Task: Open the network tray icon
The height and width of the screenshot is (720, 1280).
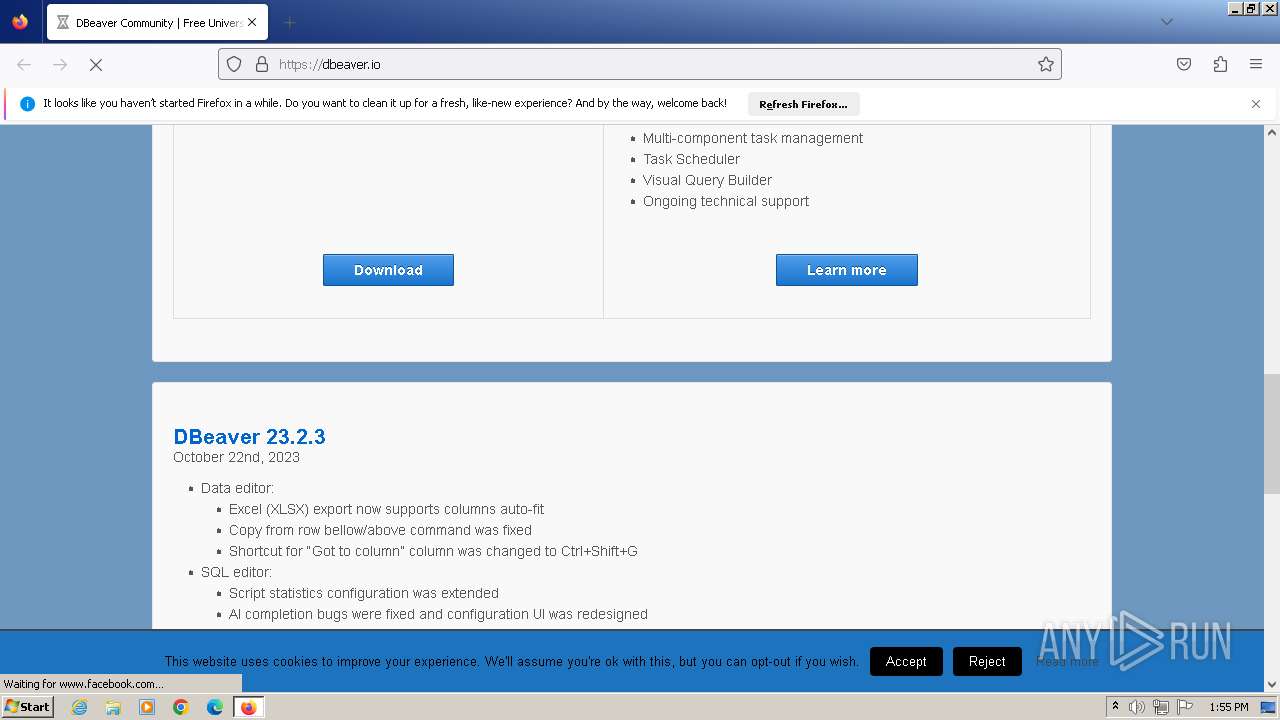Action: click(1161, 707)
